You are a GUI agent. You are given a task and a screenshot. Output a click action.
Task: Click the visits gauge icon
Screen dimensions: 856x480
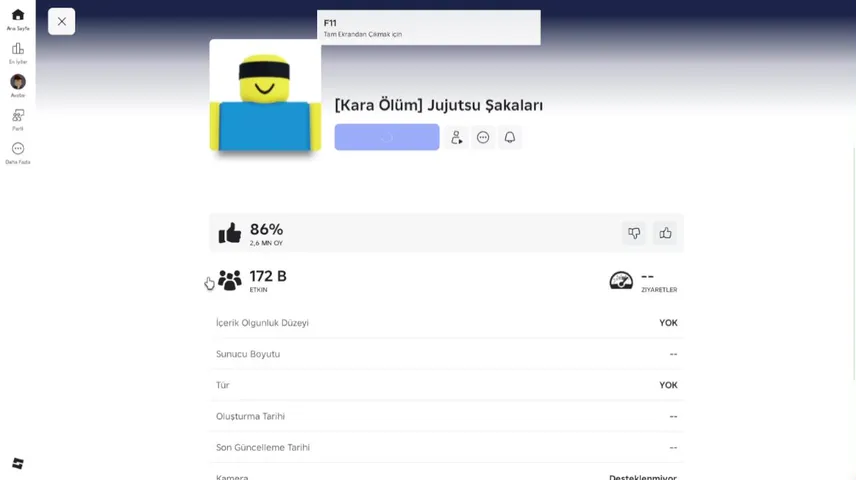pos(621,280)
